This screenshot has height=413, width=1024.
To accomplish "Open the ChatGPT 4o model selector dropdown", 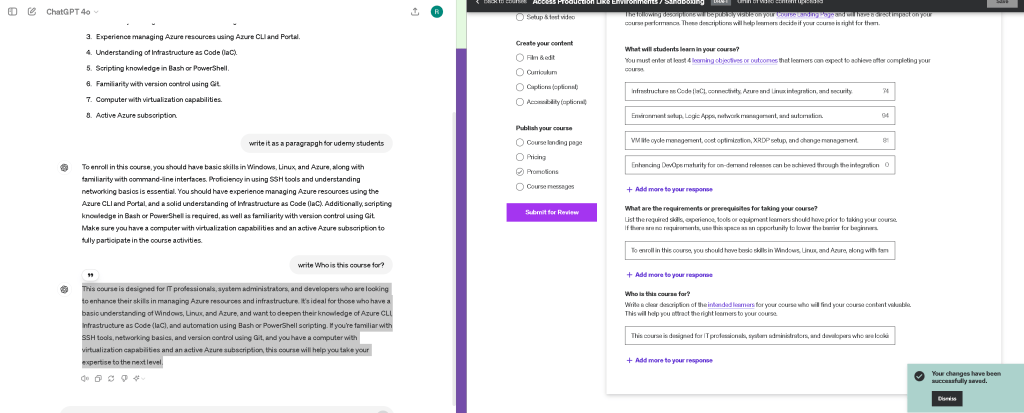I will [x=72, y=12].
